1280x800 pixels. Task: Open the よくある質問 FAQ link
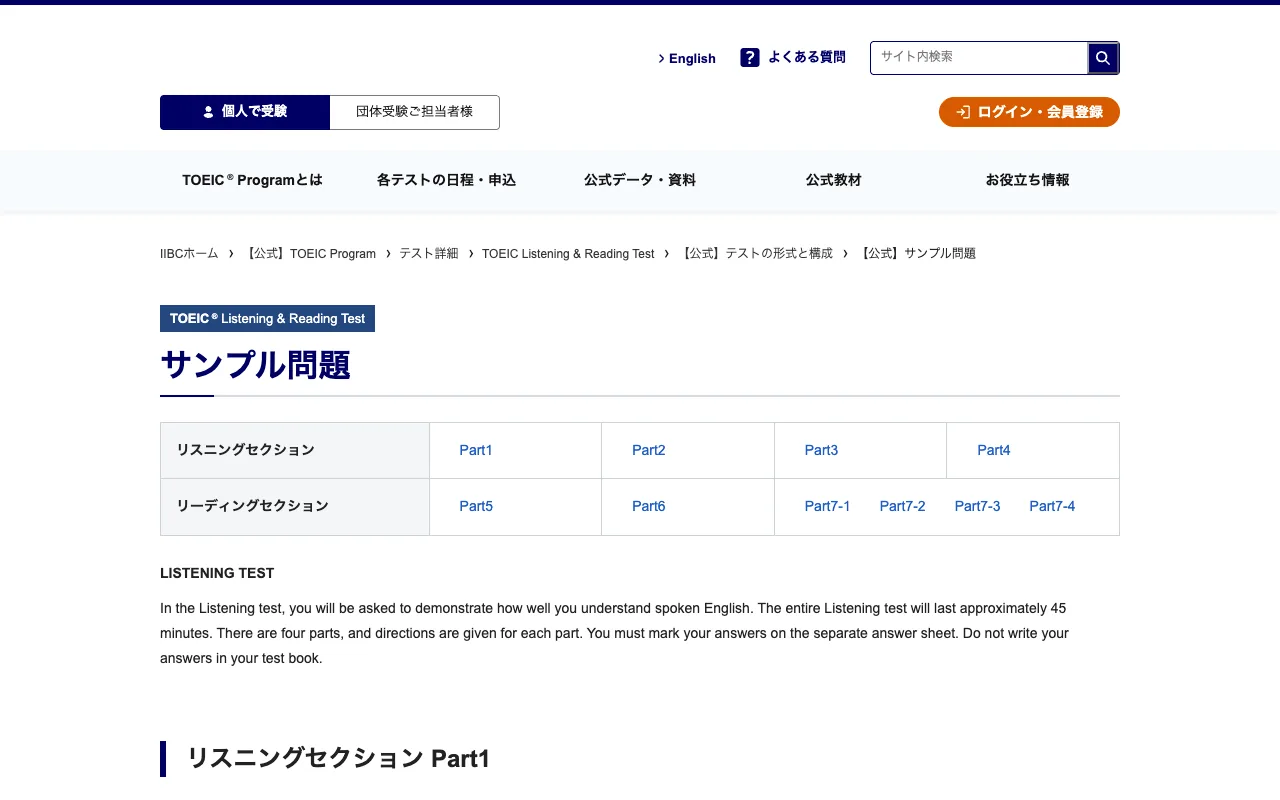tap(806, 58)
